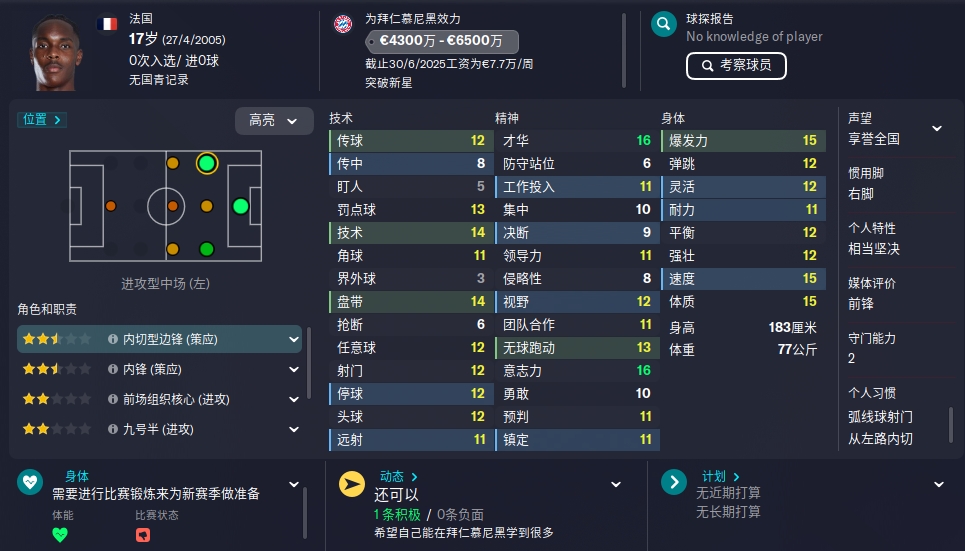Select the green attacking midfielder right position dot
The height and width of the screenshot is (551, 965).
pos(207,249)
